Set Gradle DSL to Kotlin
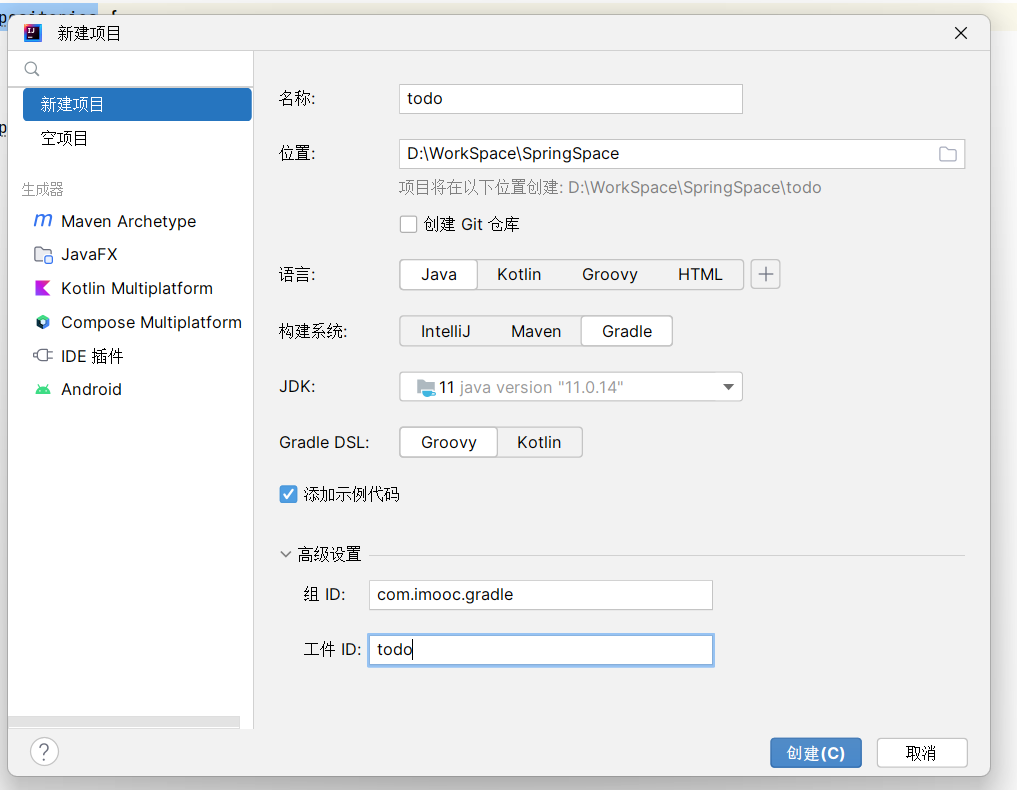1017x790 pixels. click(x=539, y=442)
